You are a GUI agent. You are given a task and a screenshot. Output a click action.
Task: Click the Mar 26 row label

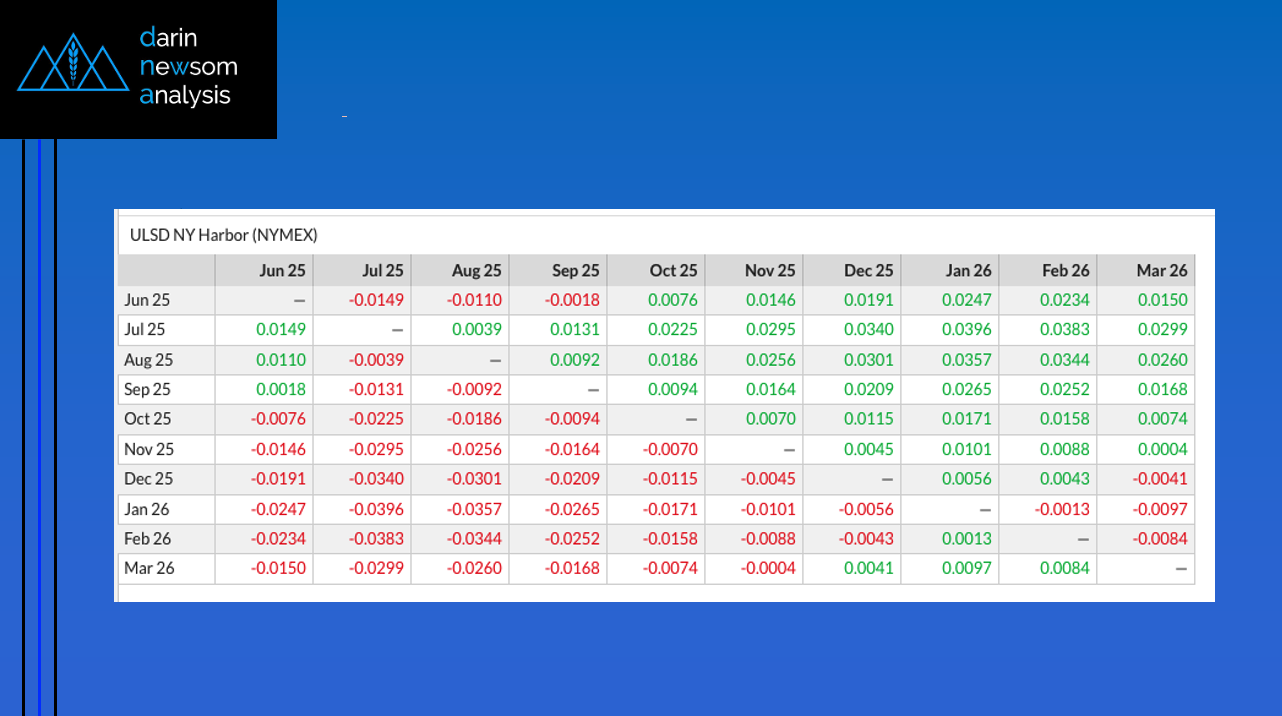149,568
